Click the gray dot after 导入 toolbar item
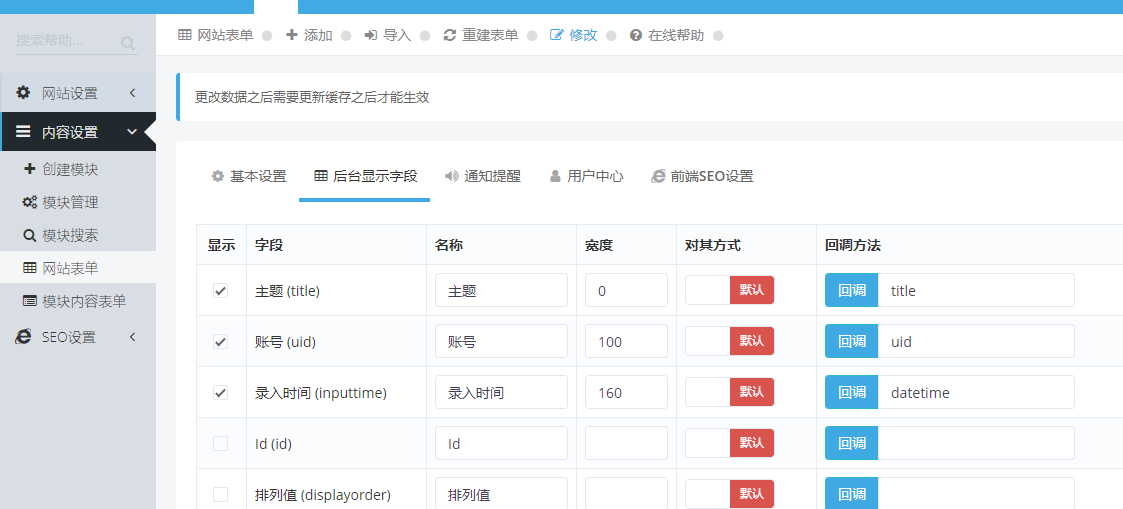Image resolution: width=1123 pixels, height=509 pixels. pos(425,35)
